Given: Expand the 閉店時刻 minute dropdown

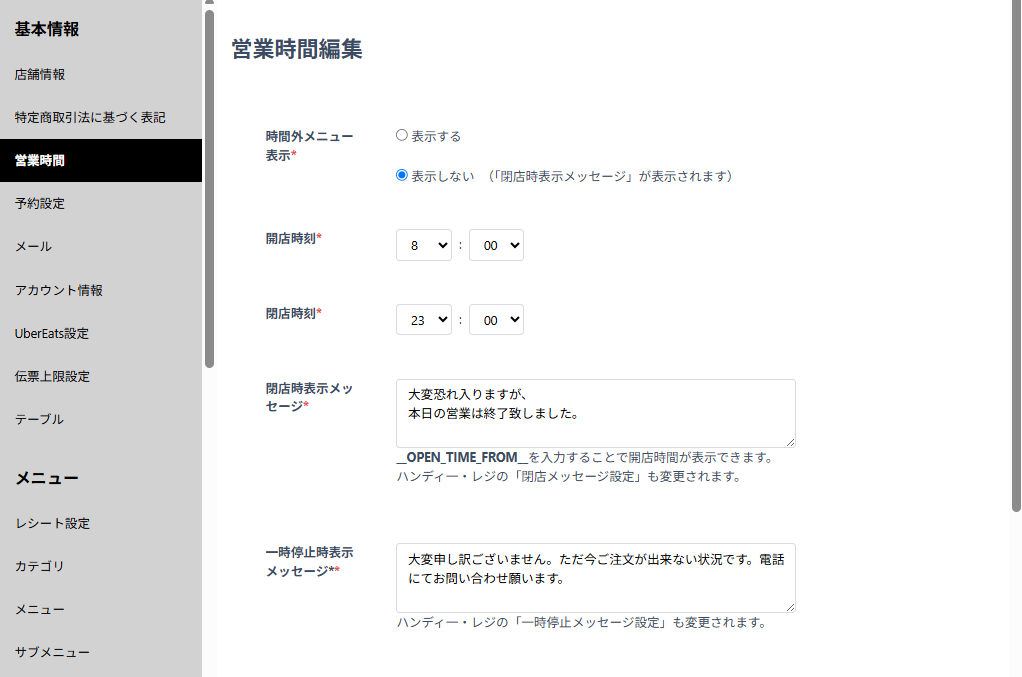Looking at the screenshot, I should (x=496, y=320).
